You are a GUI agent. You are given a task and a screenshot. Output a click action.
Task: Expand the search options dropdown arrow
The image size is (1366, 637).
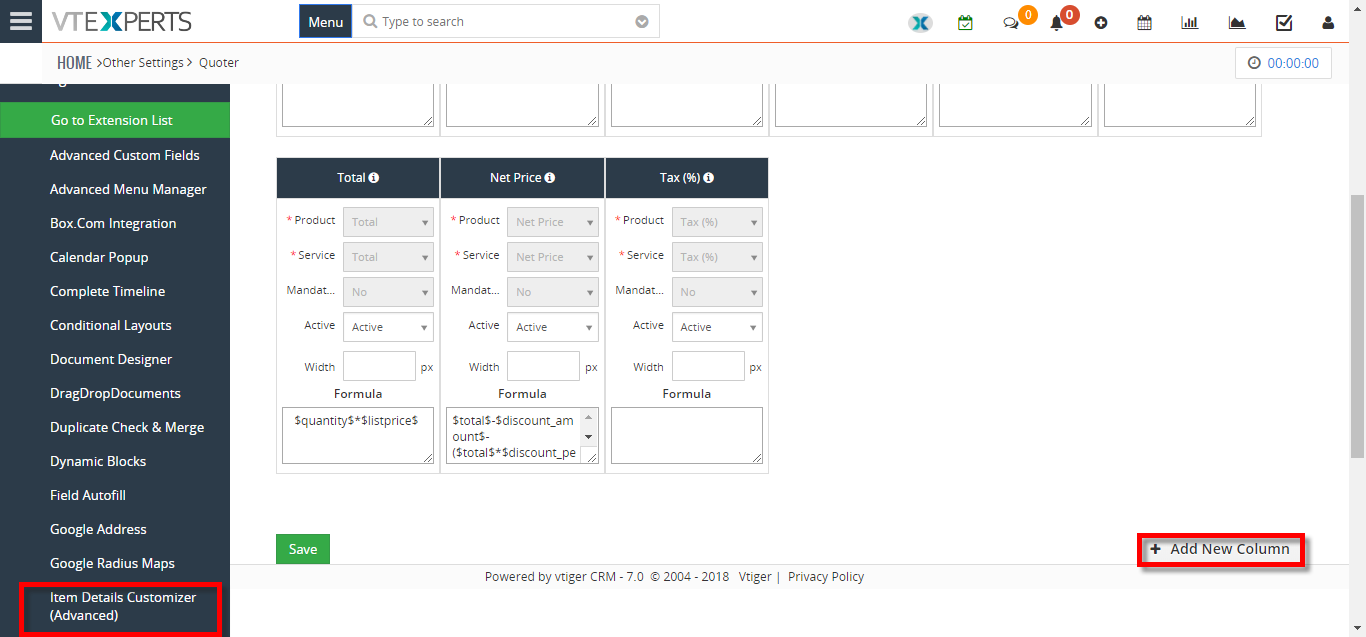(x=642, y=22)
